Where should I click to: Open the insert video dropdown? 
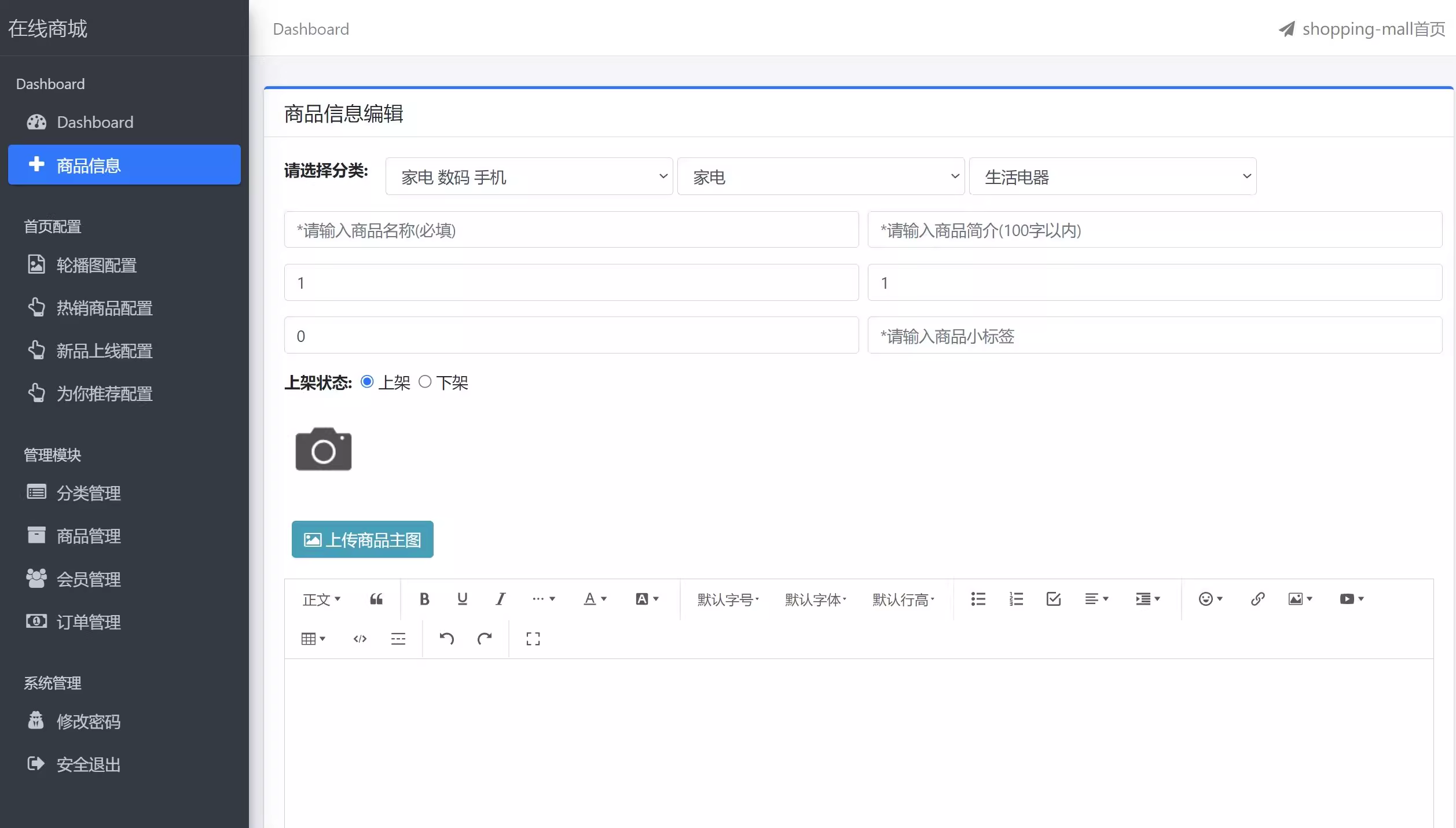coord(1352,599)
